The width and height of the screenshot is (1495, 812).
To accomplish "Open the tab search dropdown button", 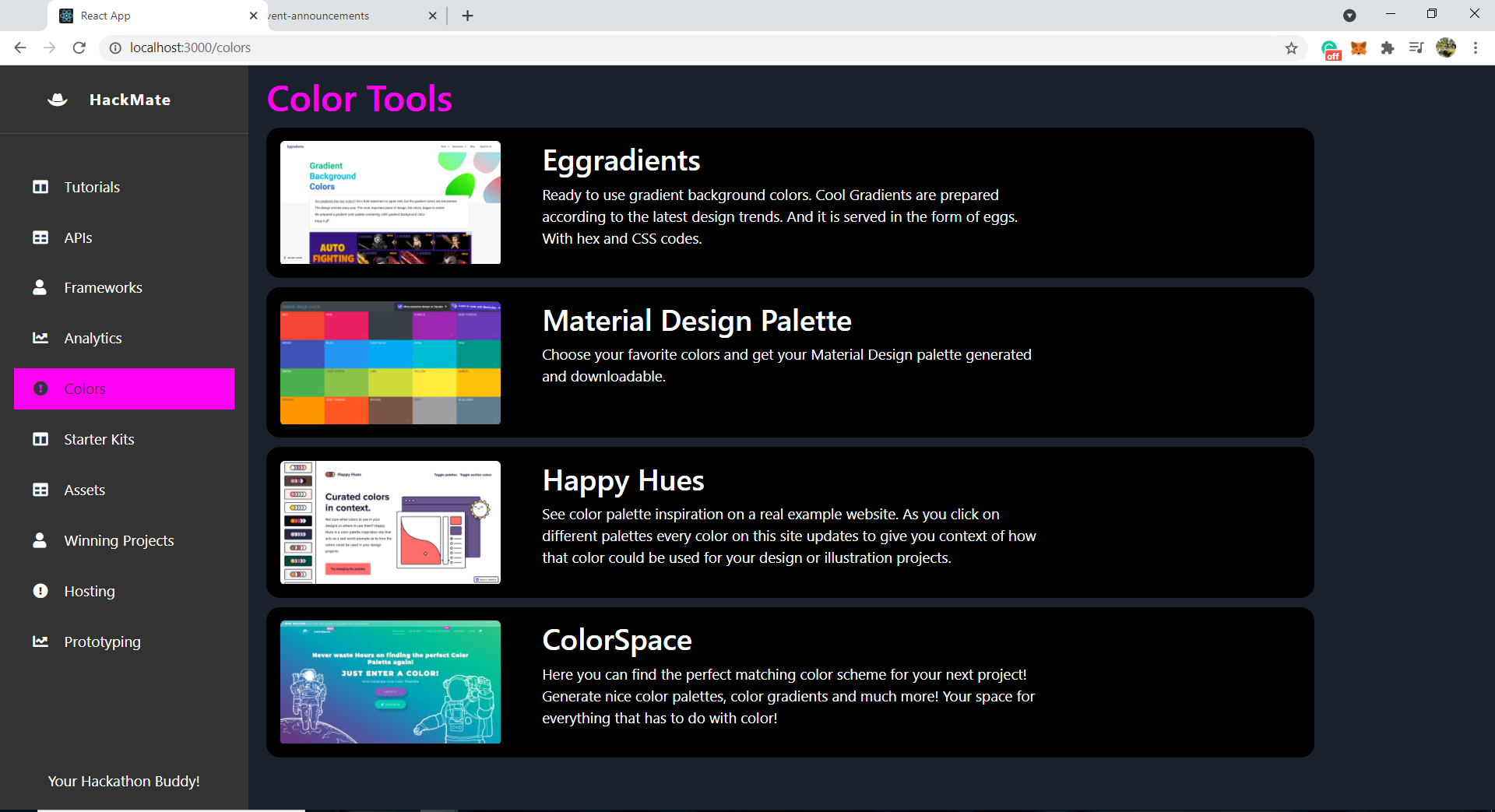I will [x=1349, y=16].
